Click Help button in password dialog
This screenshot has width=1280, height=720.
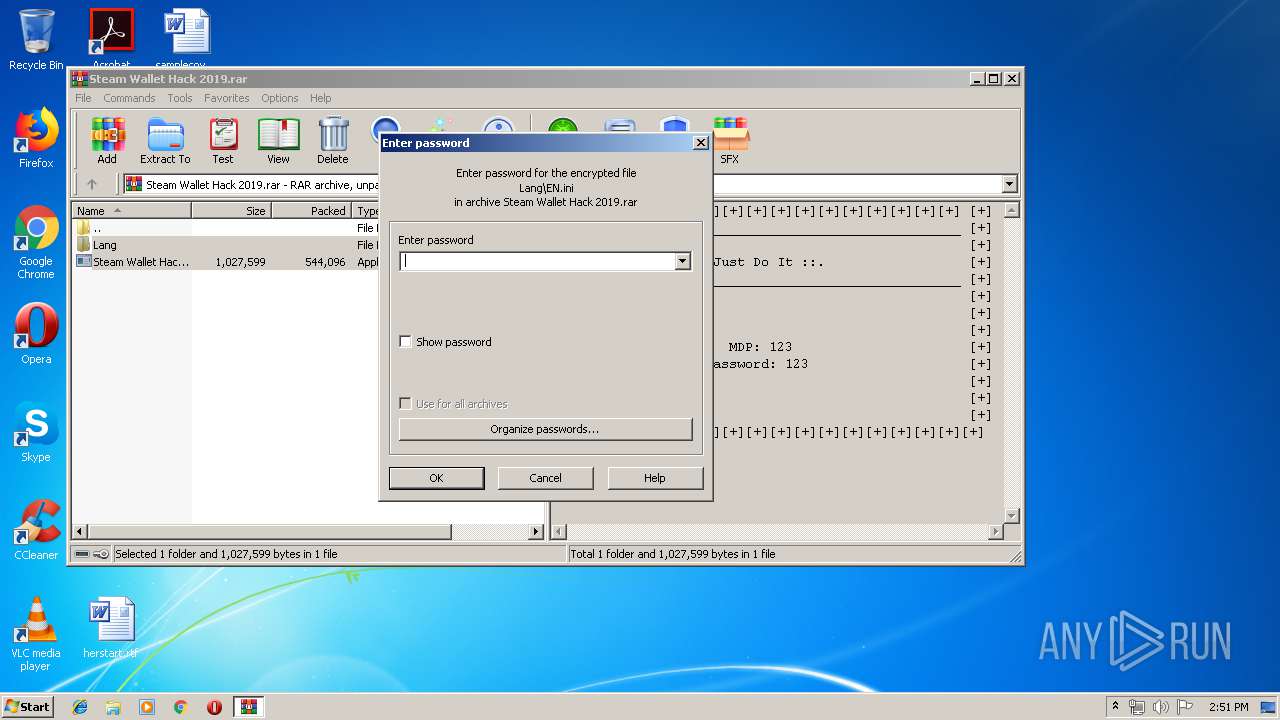click(655, 478)
